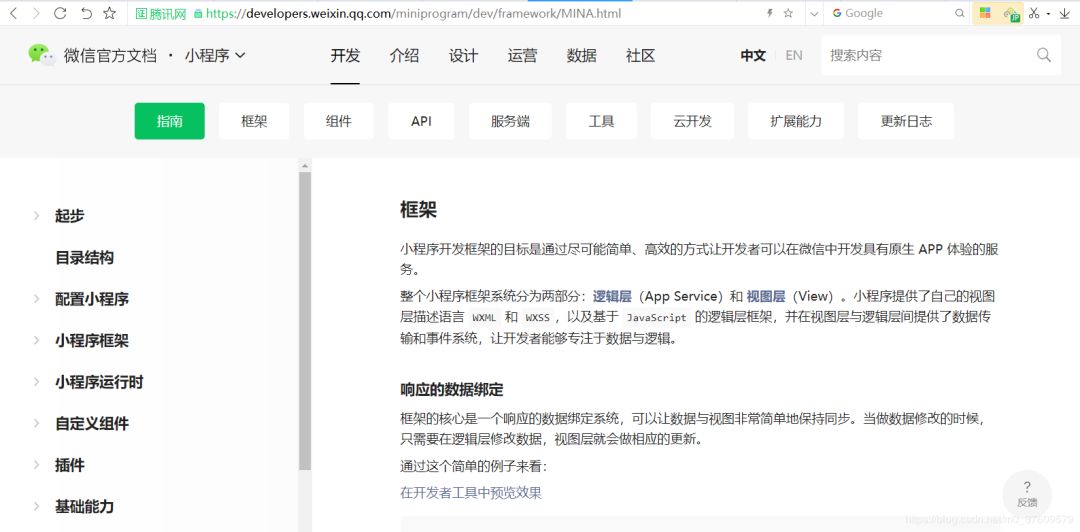Click the lightning speed-mode icon in address bar
The width and height of the screenshot is (1080, 532).
(769, 13)
